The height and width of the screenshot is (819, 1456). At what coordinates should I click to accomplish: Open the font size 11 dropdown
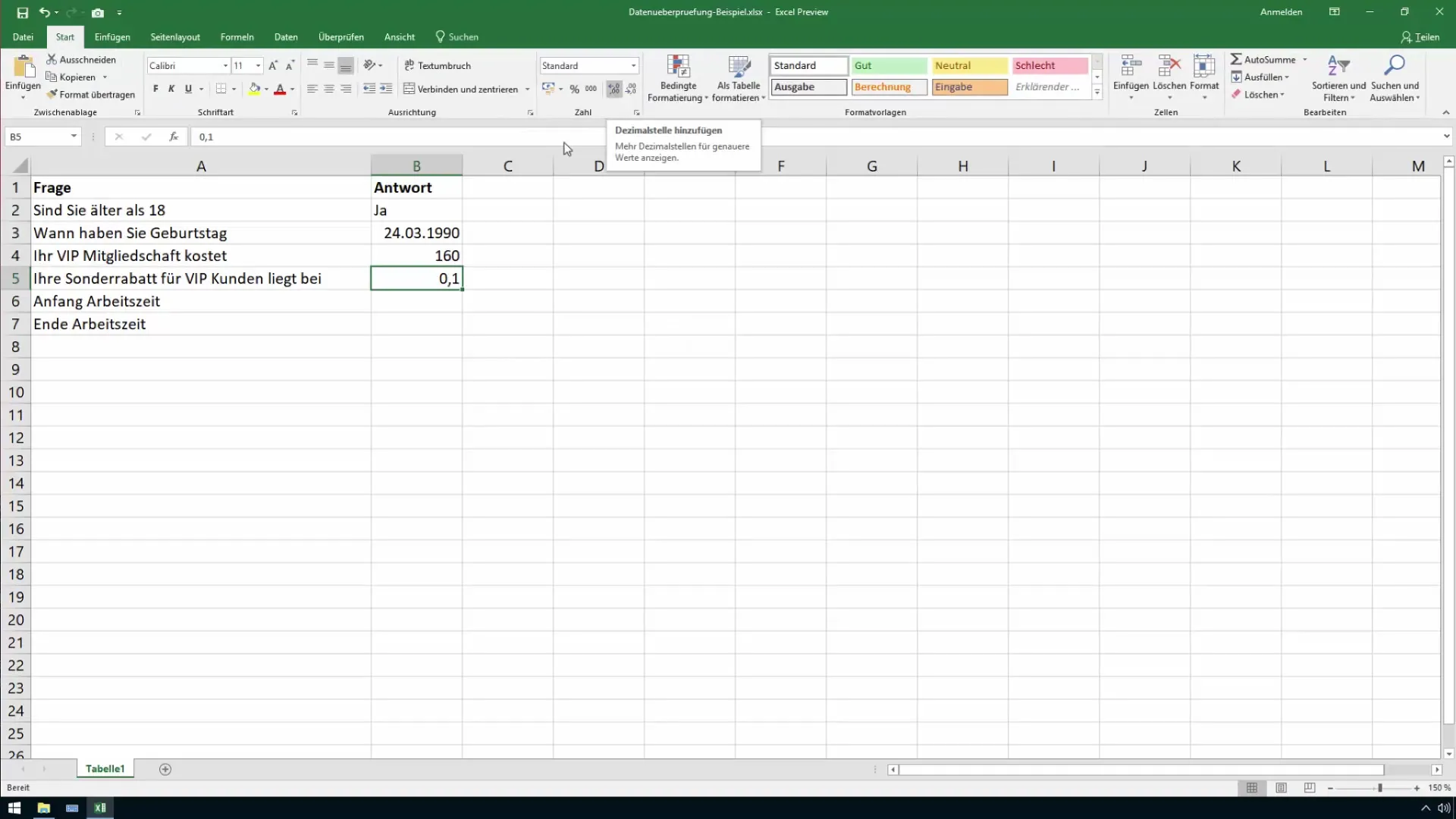point(259,66)
